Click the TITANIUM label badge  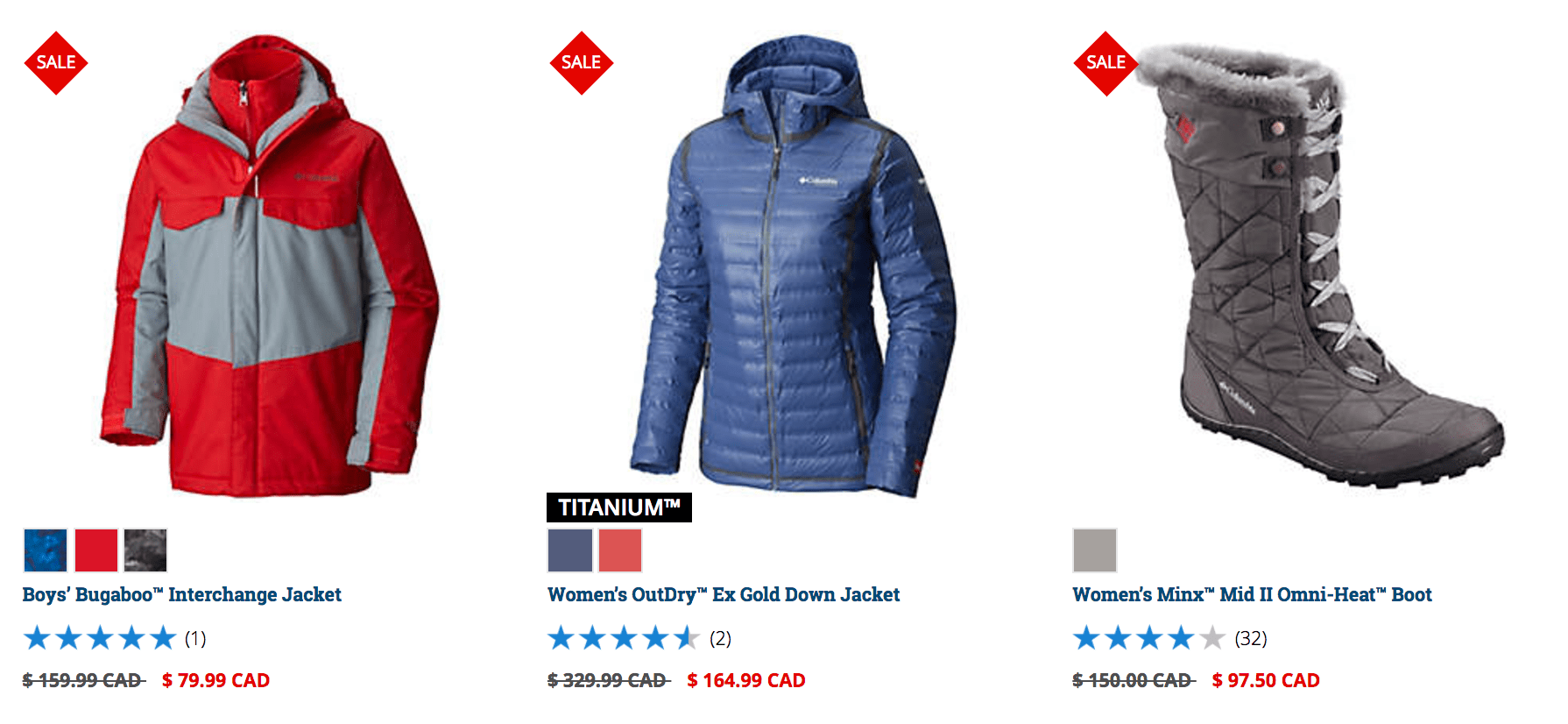pyautogui.click(x=619, y=508)
